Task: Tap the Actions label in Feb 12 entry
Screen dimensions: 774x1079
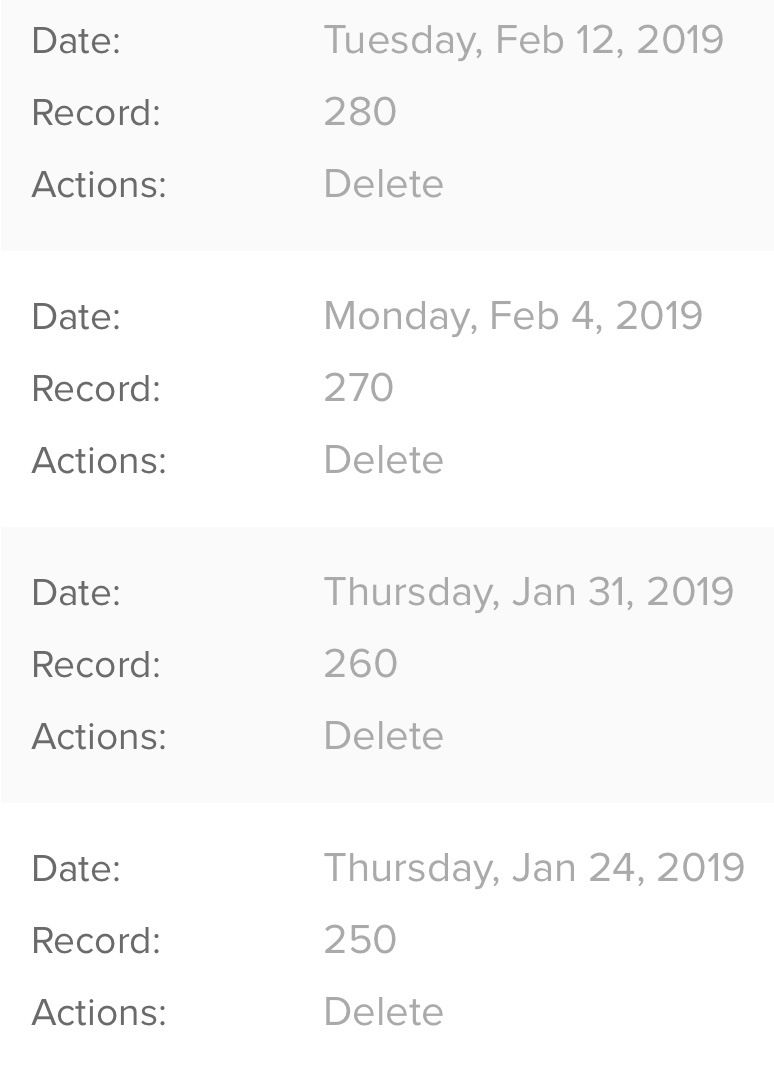Action: point(99,184)
